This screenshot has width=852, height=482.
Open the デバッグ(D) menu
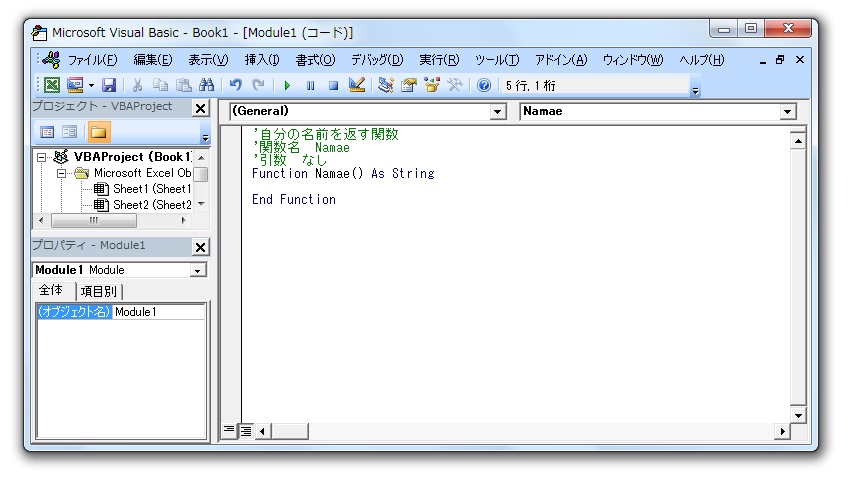(377, 60)
